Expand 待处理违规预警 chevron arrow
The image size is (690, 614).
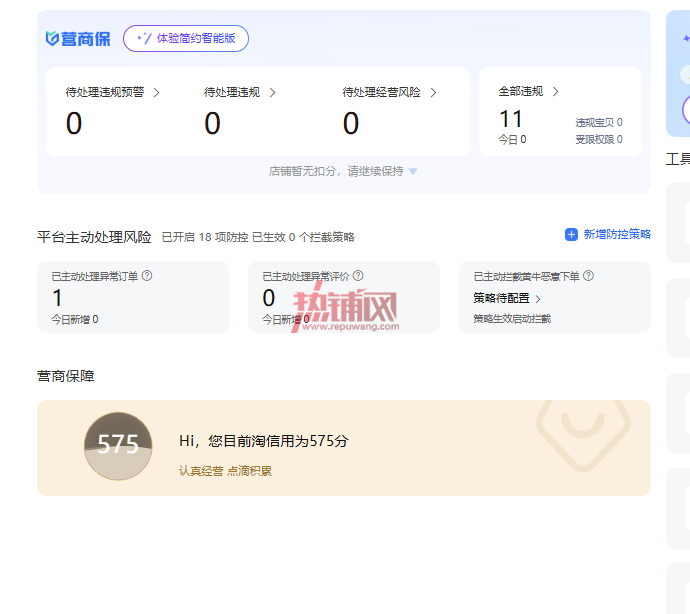coord(156,92)
